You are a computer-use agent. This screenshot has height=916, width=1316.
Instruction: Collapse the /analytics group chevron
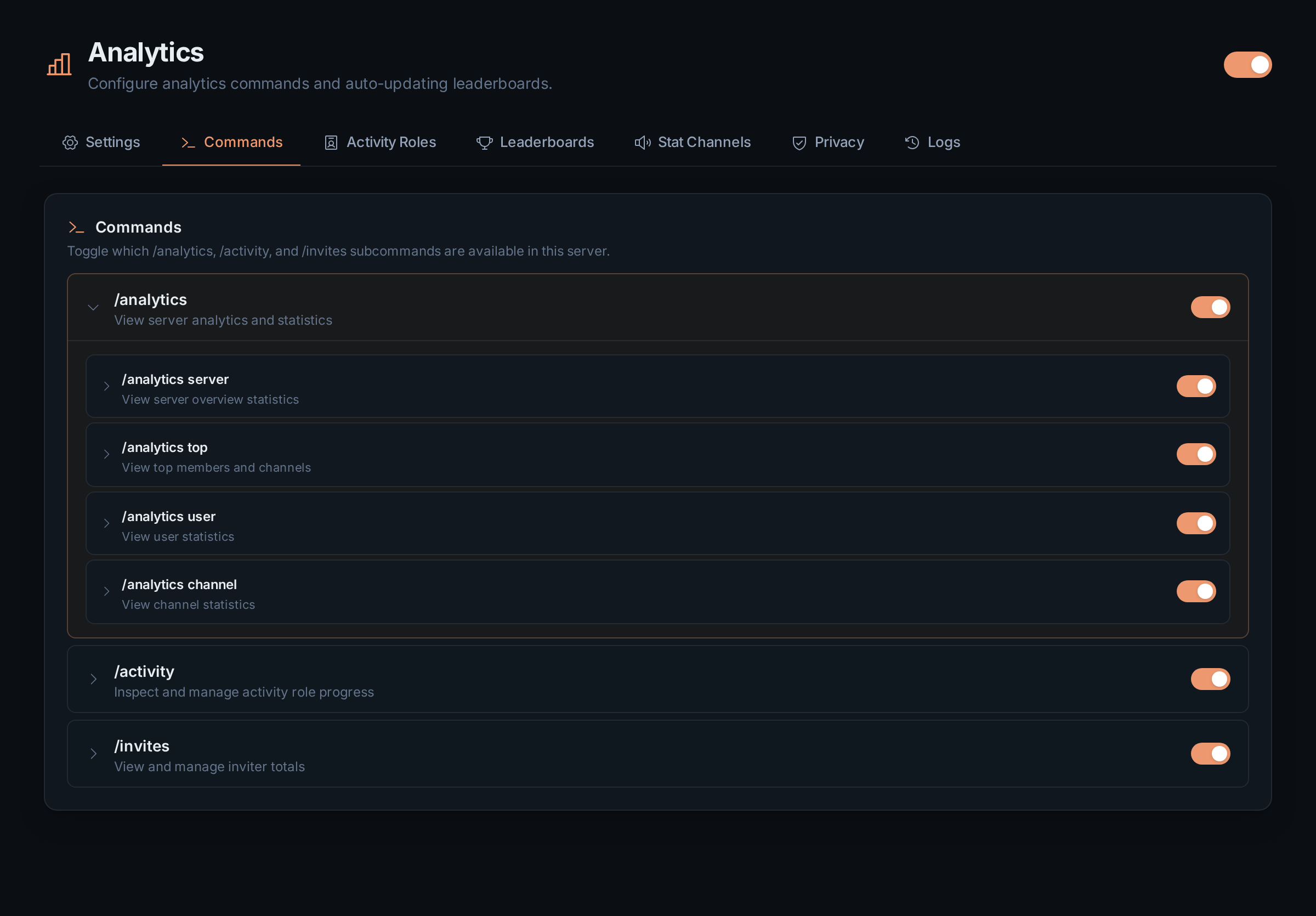click(x=93, y=308)
